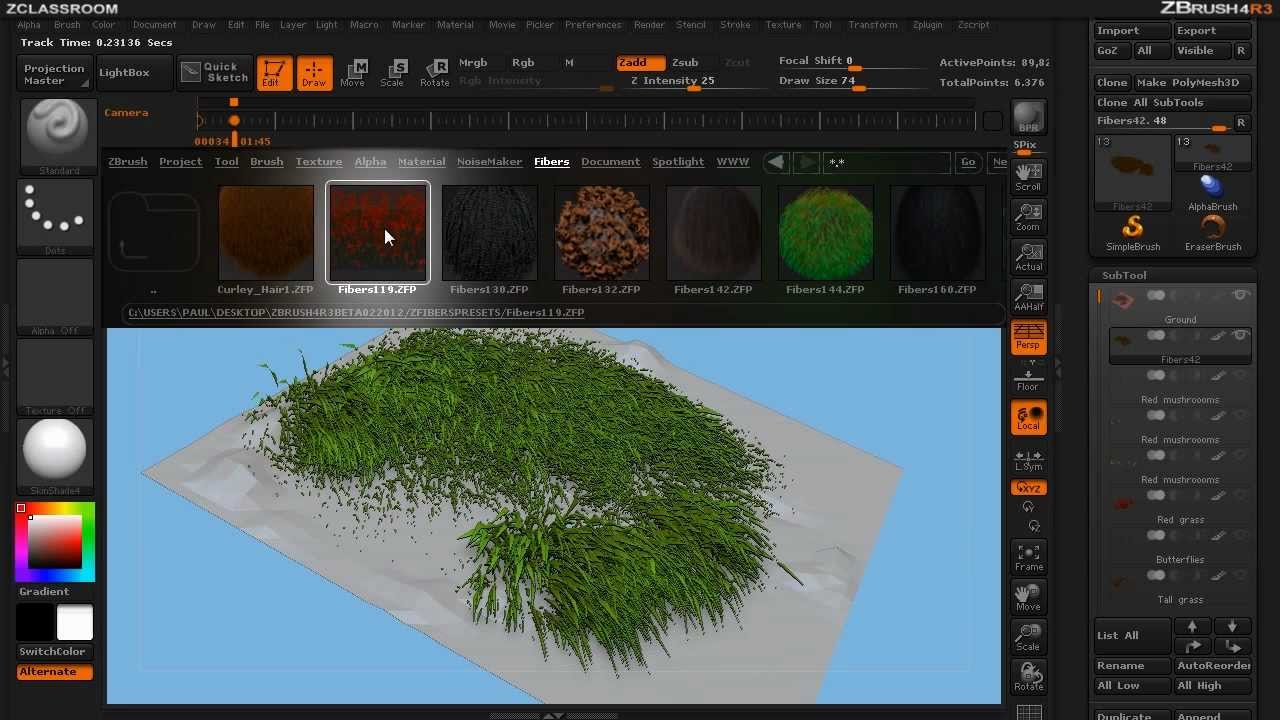Click Clone All SubTools
Screen dimensions: 1280x720
pos(1172,103)
